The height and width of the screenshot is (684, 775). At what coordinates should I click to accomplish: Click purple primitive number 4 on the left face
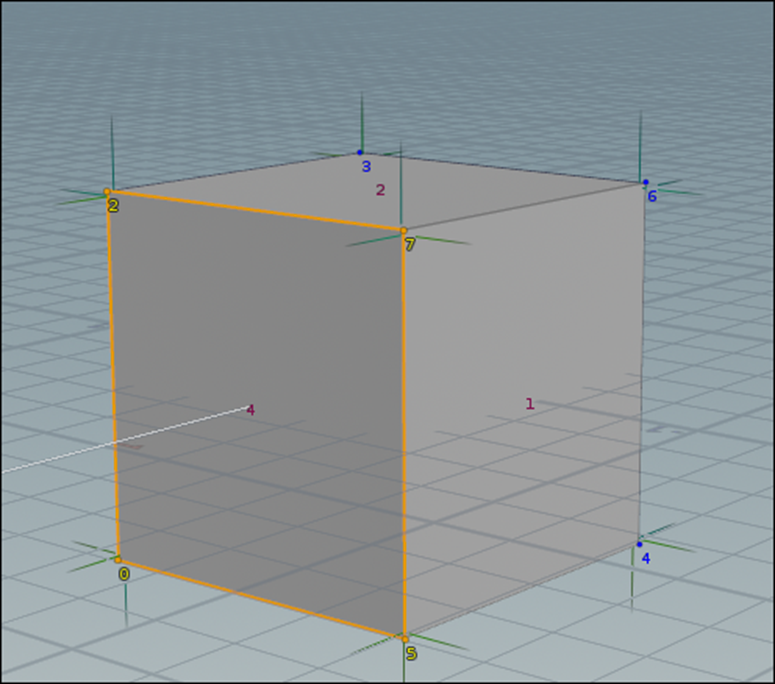click(251, 410)
